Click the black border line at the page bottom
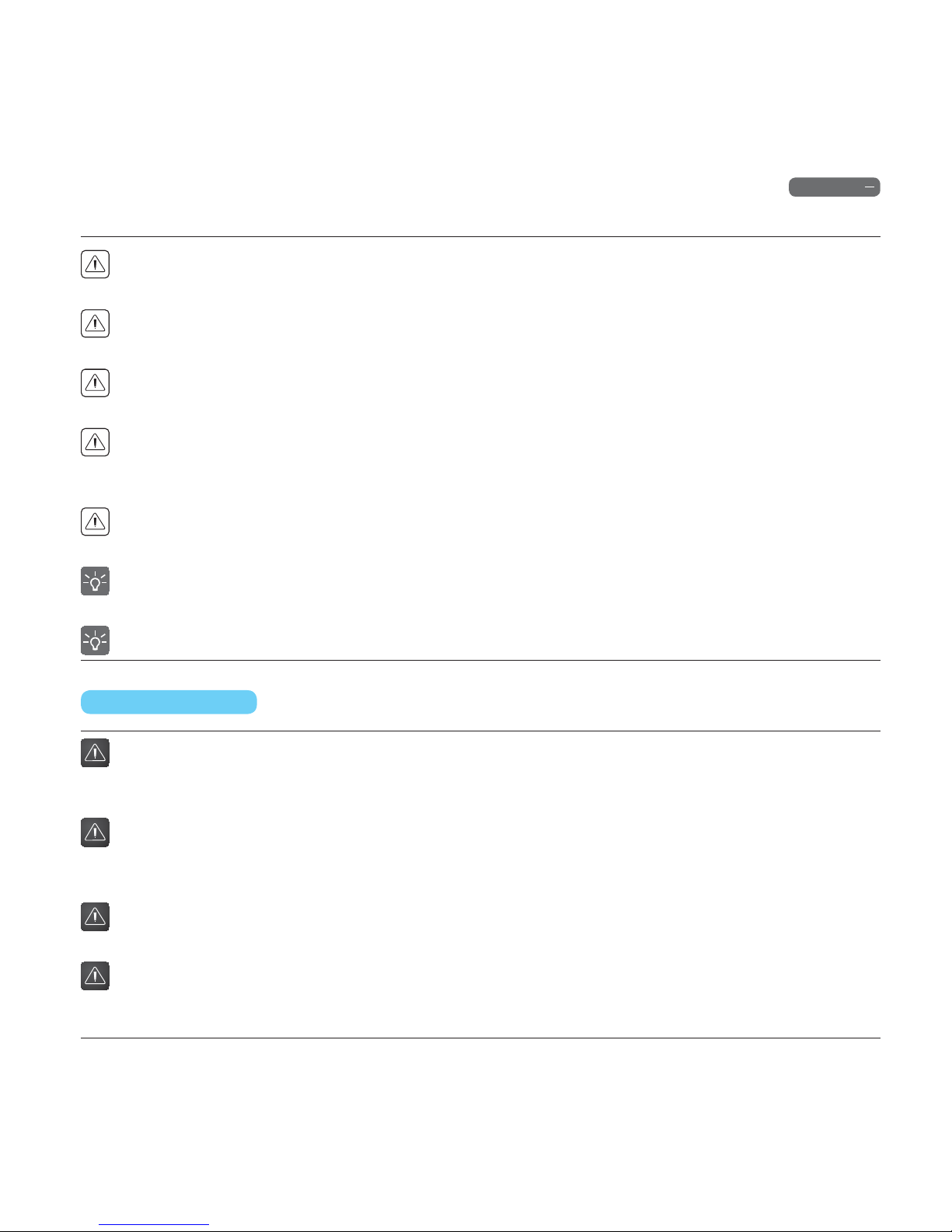Image resolution: width=952 pixels, height=1232 pixels. (x=476, y=1230)
